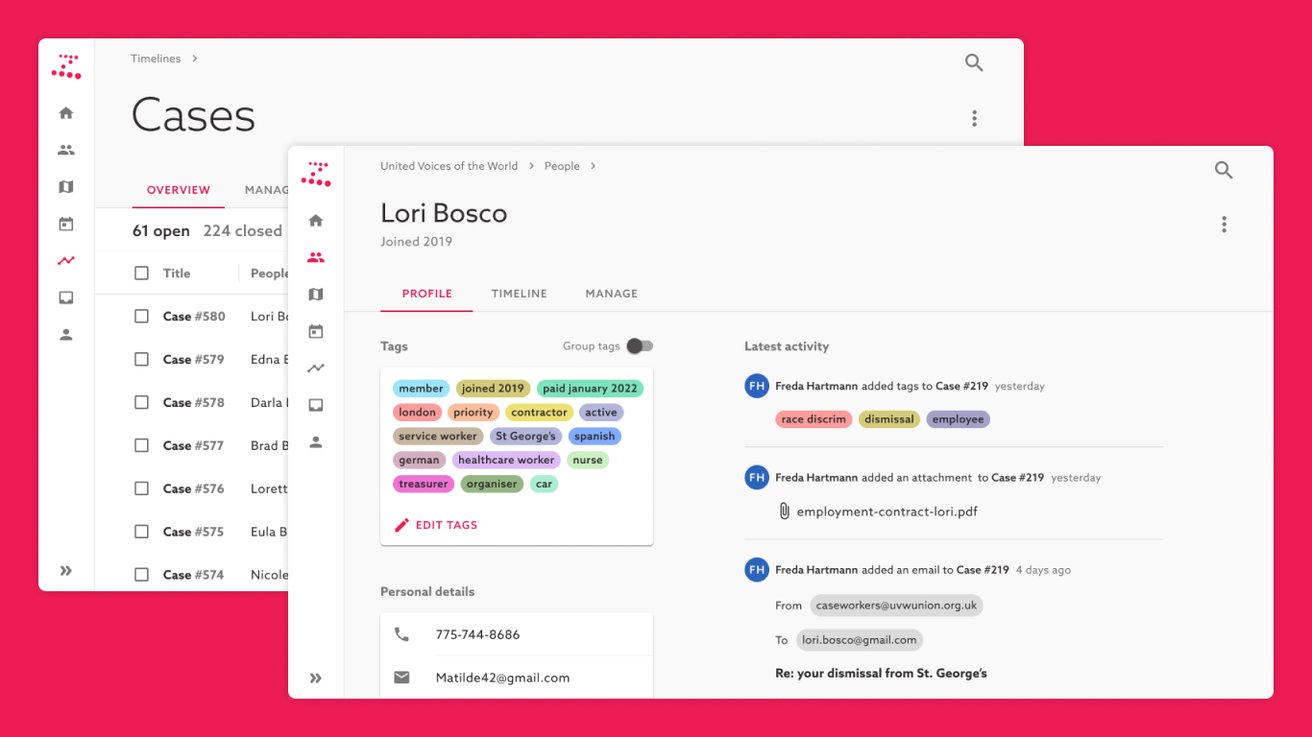Open the Manage tab on Lori's profile
The image size is (1312, 737).
611,294
